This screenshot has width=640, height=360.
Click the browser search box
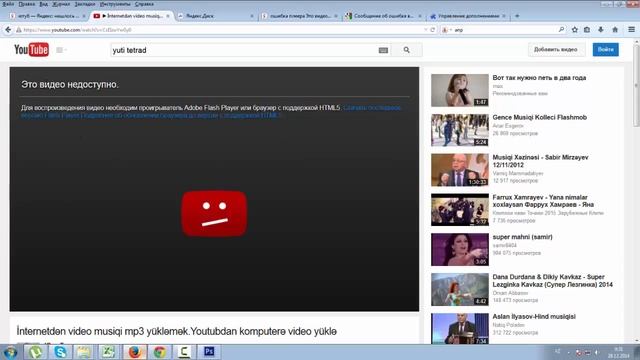(x=504, y=30)
